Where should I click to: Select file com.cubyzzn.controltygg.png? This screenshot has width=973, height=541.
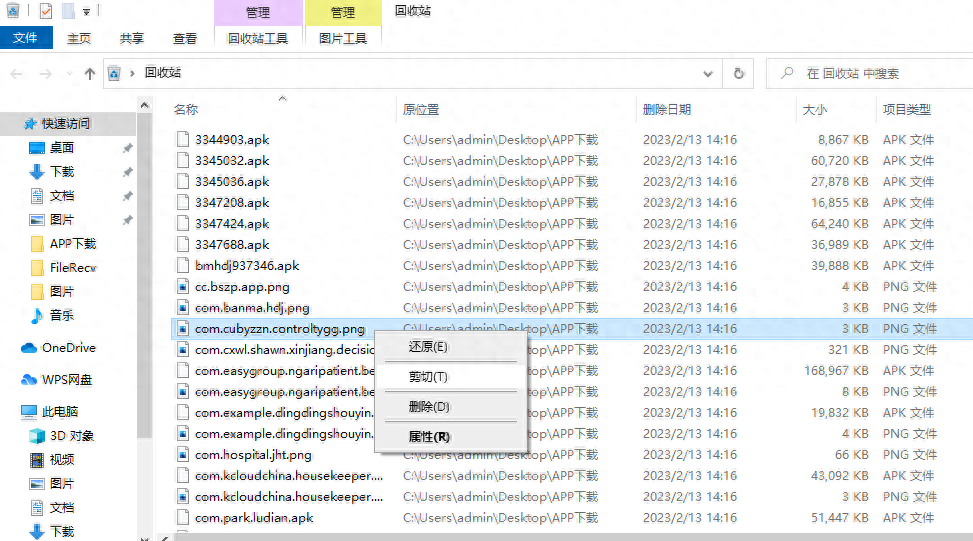280,329
